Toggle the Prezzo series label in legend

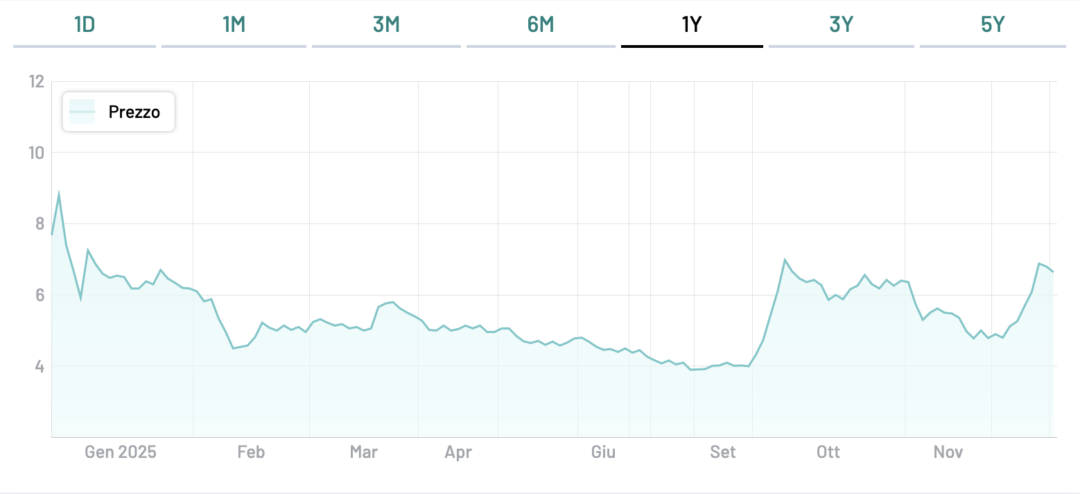[134, 112]
